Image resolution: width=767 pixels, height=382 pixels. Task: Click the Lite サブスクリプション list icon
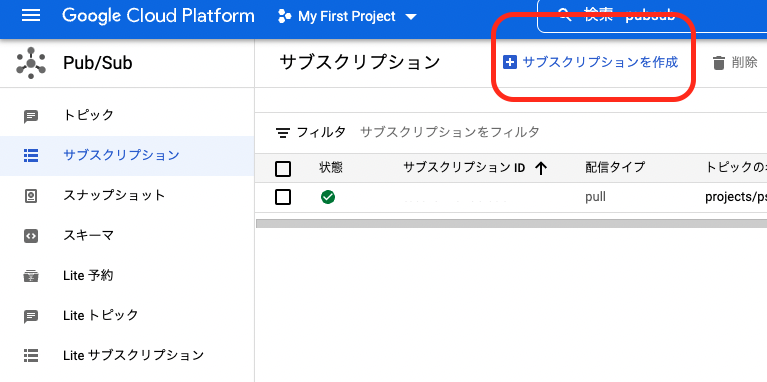coord(31,356)
